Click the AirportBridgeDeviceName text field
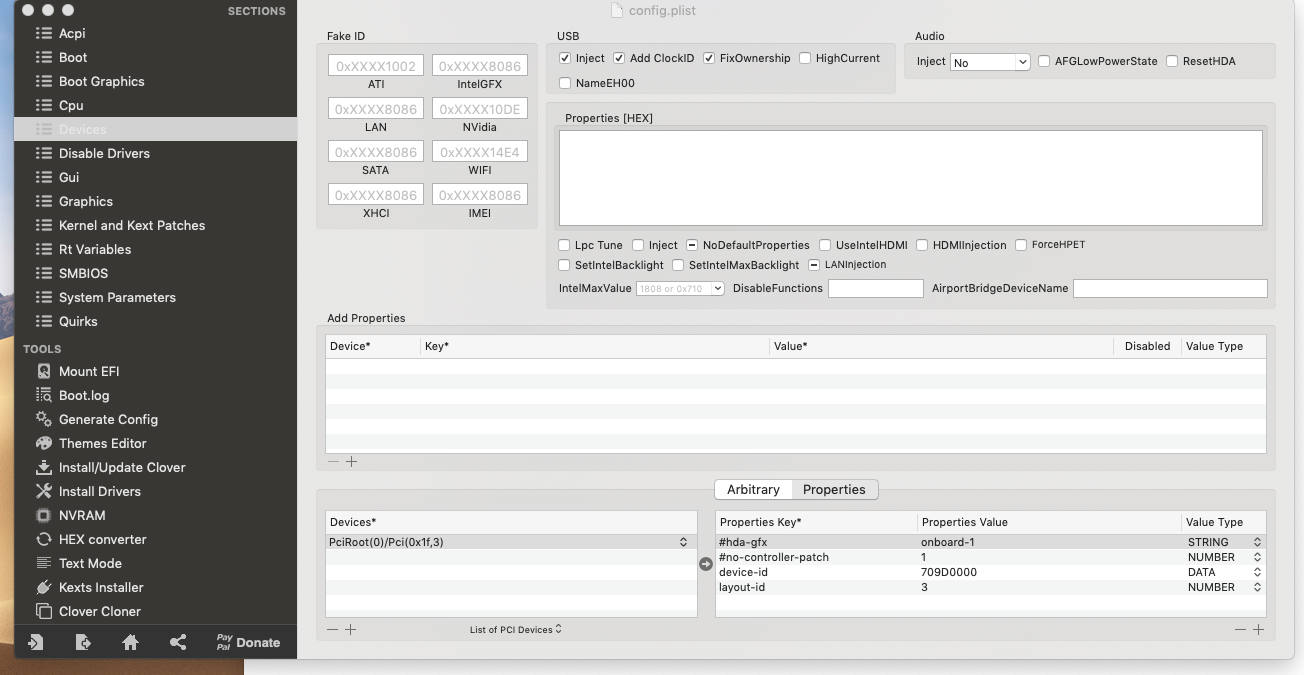This screenshot has width=1304, height=675. click(x=1169, y=288)
